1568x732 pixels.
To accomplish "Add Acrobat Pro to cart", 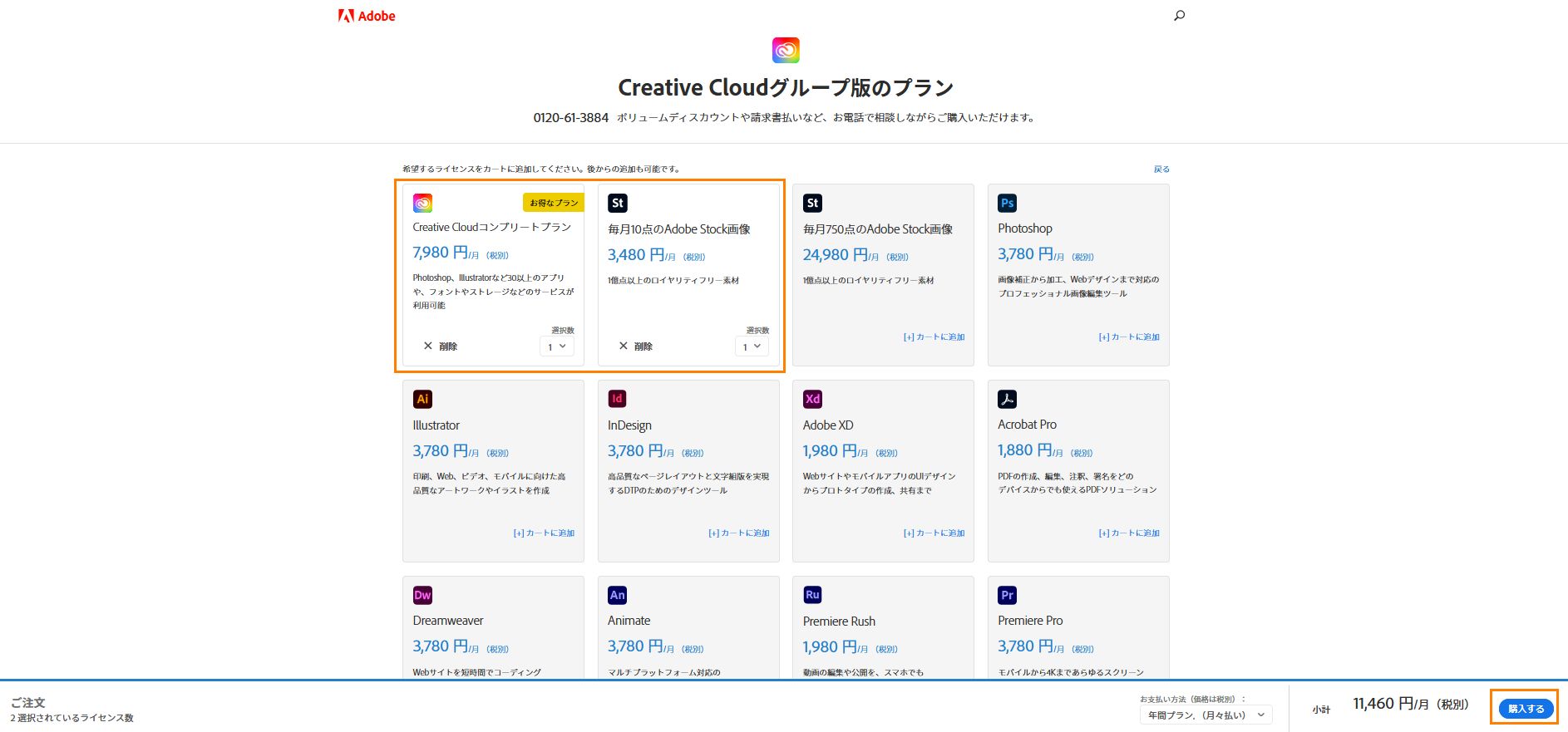I will (x=1129, y=533).
